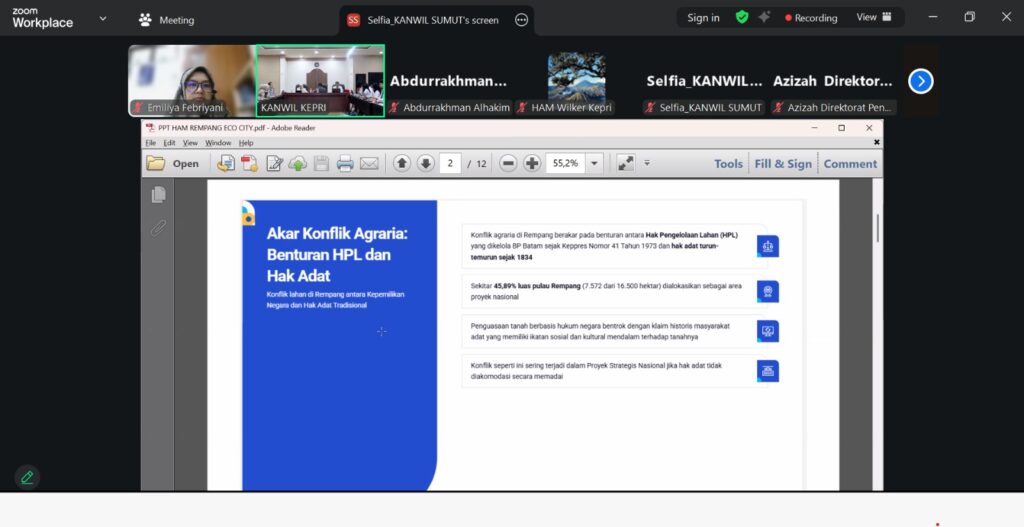1024x527 pixels.
Task: Open a file with the Open folder button
Action: pyautogui.click(x=172, y=163)
